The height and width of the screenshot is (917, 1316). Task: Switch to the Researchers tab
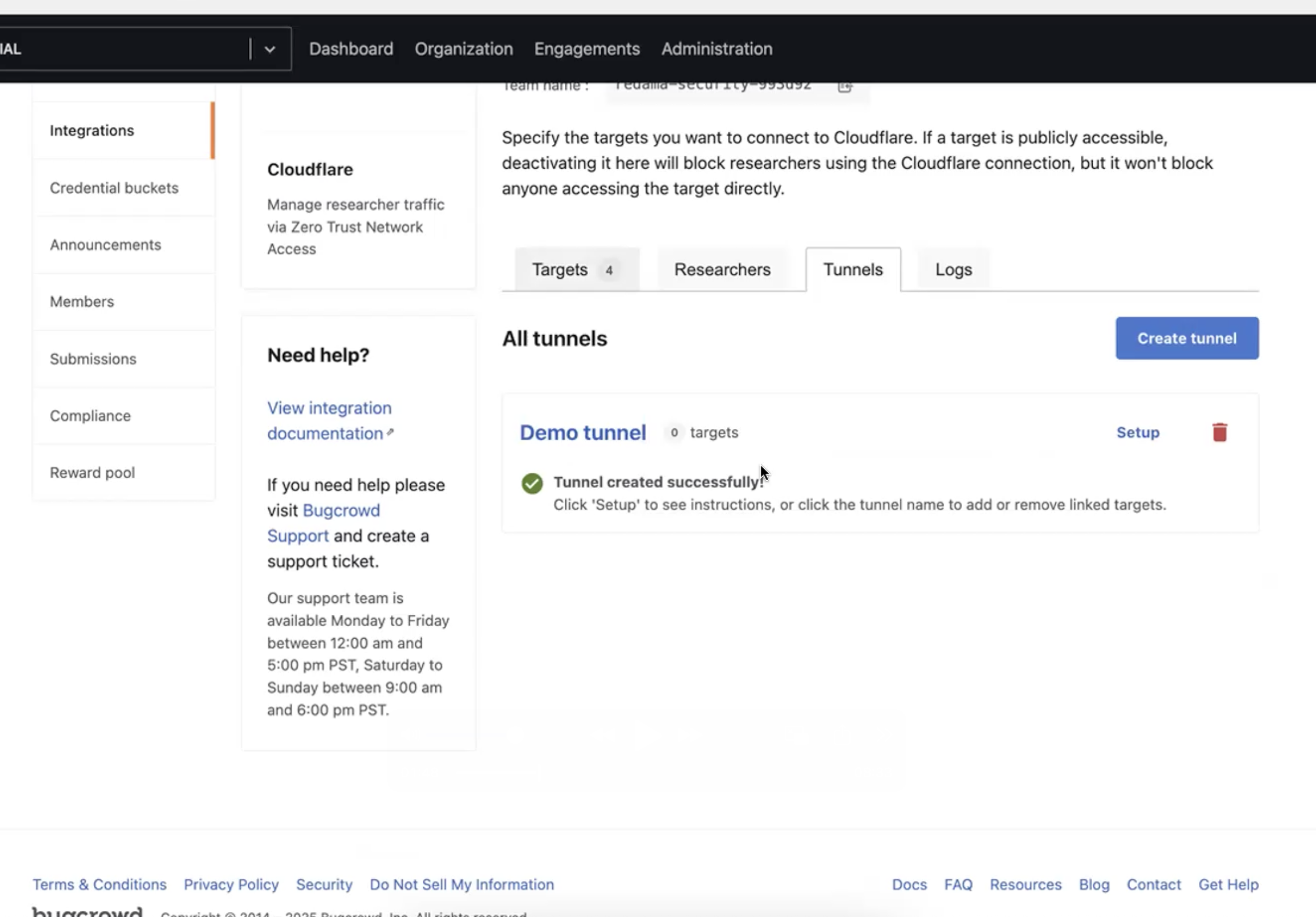click(x=722, y=269)
